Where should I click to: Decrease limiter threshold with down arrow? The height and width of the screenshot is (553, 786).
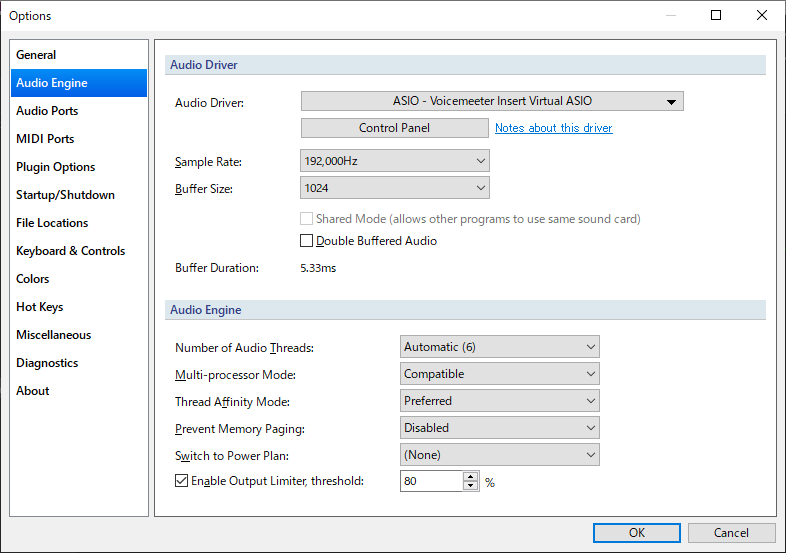pyautogui.click(x=471, y=486)
